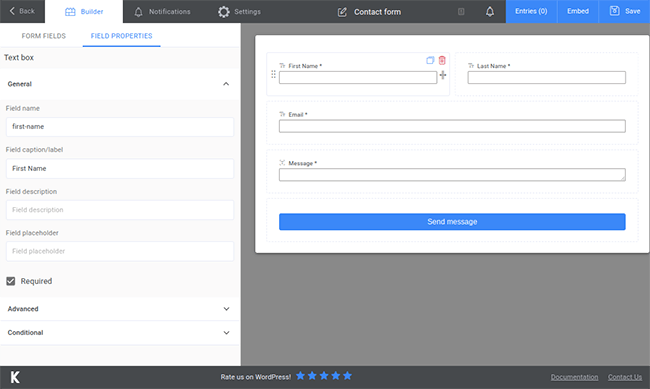Click the red delete icon on First Name field
Image resolution: width=650 pixels, height=389 pixels.
442,61
